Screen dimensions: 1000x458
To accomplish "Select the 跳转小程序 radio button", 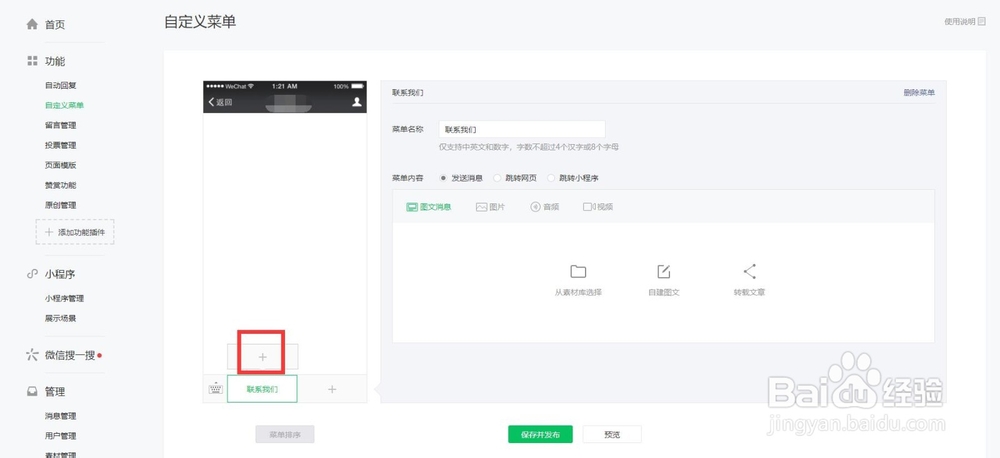I will 551,178.
